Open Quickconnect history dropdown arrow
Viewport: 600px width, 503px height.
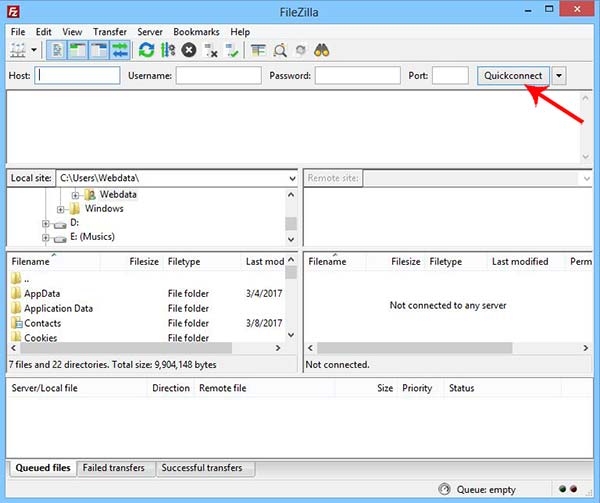pyautogui.click(x=559, y=76)
